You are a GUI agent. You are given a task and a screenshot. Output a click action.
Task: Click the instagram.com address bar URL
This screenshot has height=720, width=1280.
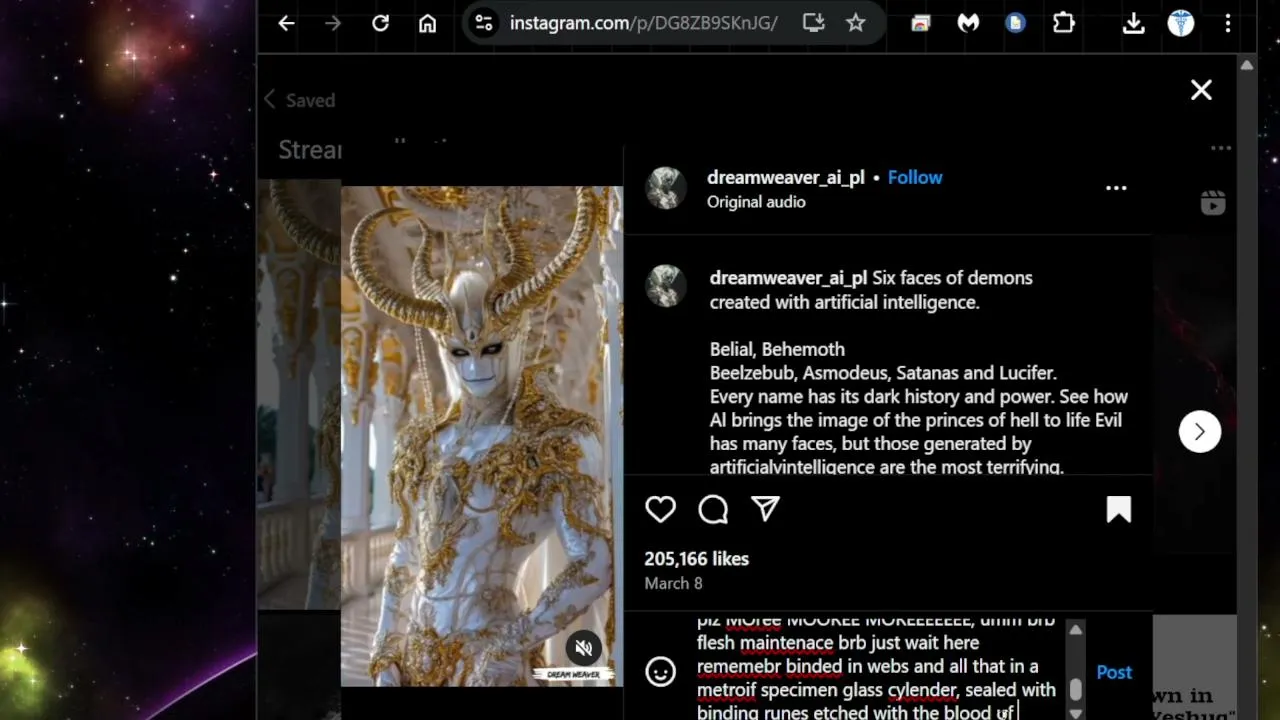click(x=644, y=23)
